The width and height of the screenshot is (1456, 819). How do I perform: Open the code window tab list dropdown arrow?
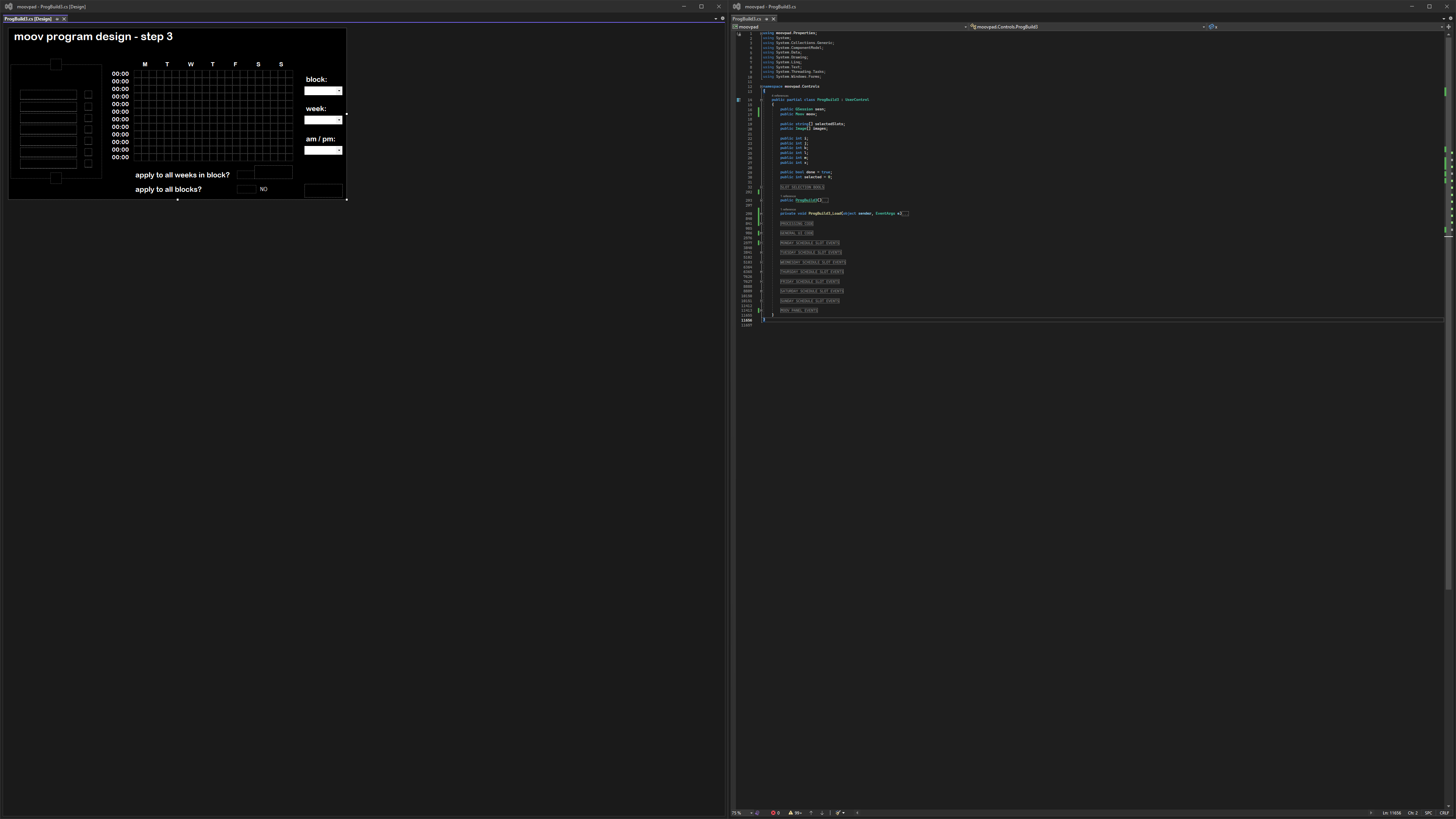pyautogui.click(x=1443, y=19)
